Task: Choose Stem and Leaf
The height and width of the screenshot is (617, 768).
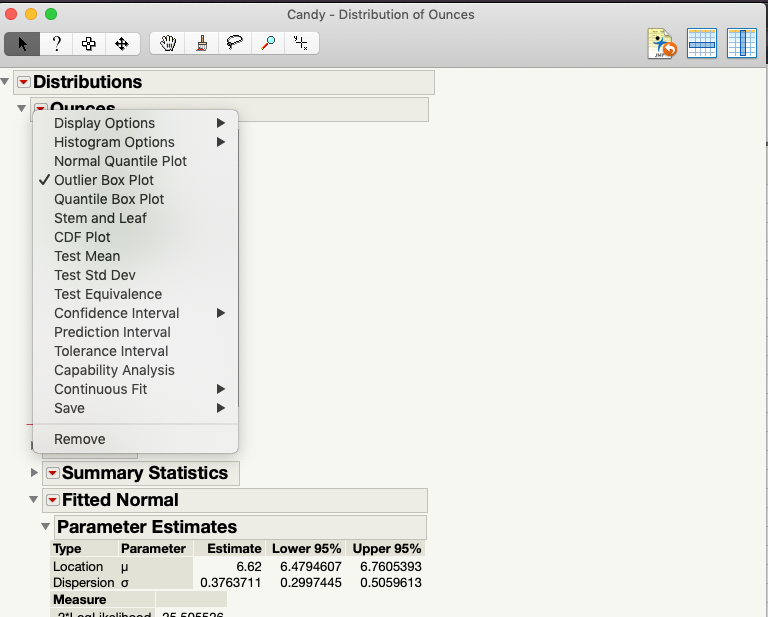Action: pyautogui.click(x=135, y=218)
